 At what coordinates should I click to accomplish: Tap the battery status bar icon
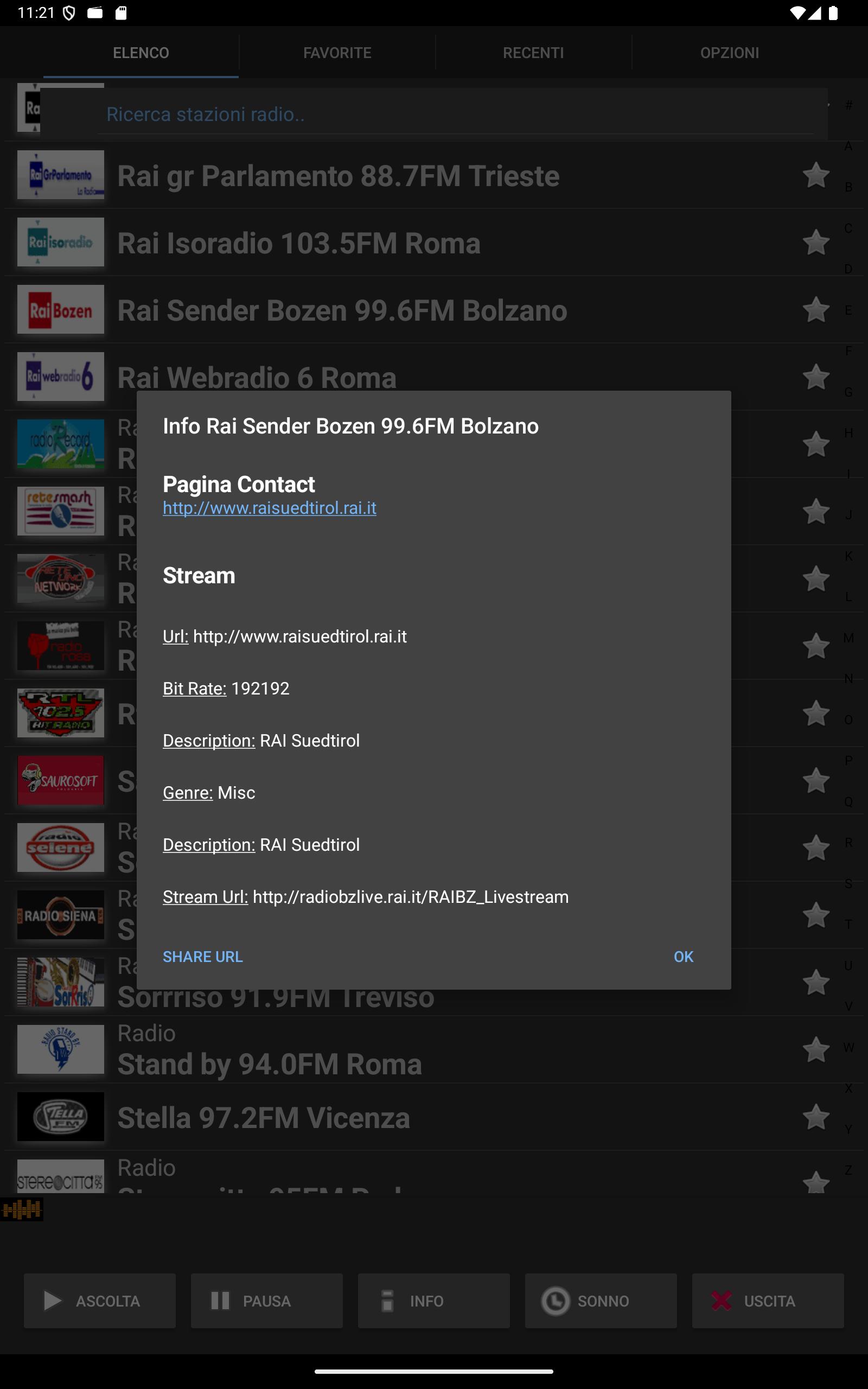833,12
